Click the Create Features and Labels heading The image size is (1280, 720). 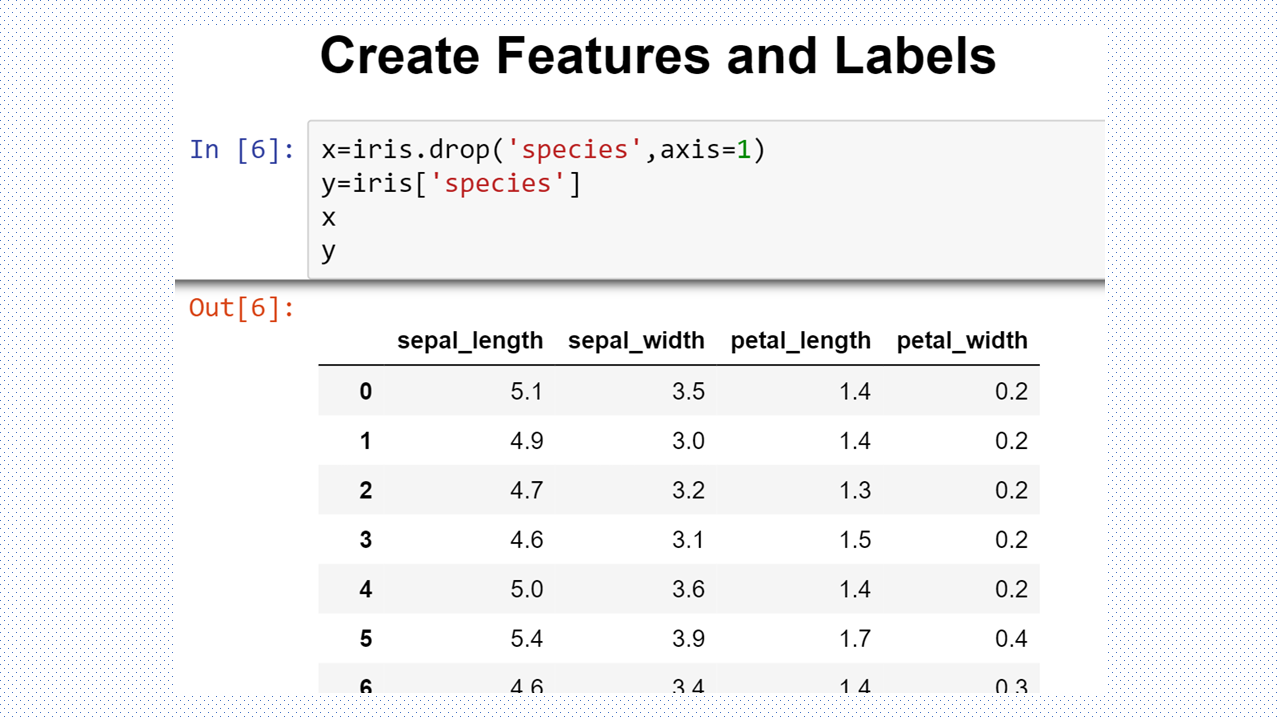point(657,56)
